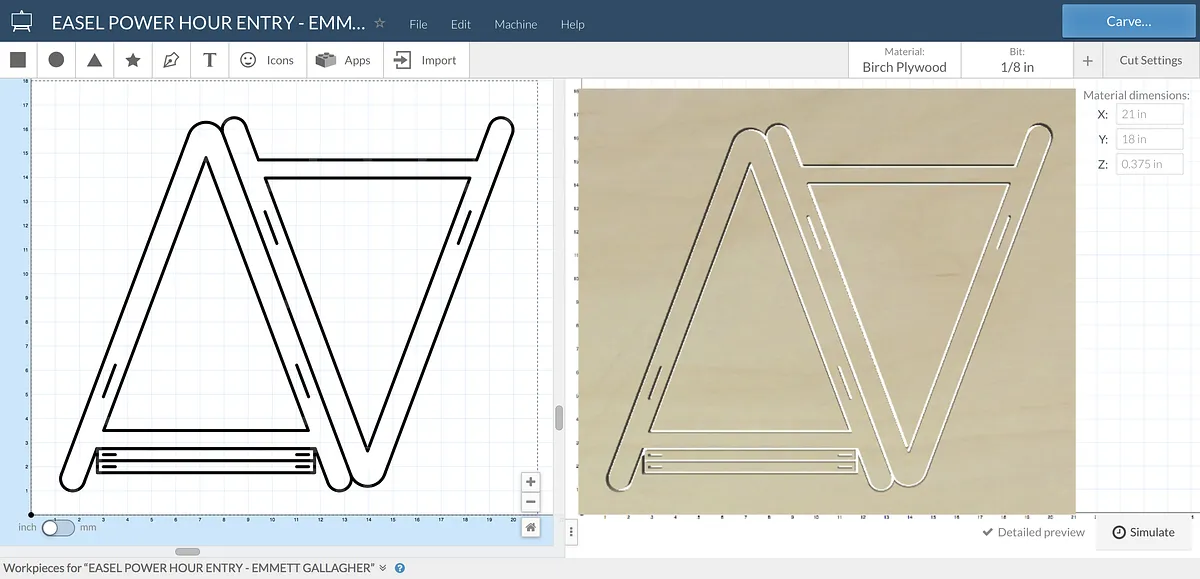Select the Triangle shape tool
The width and height of the screenshot is (1200, 579).
coord(94,60)
